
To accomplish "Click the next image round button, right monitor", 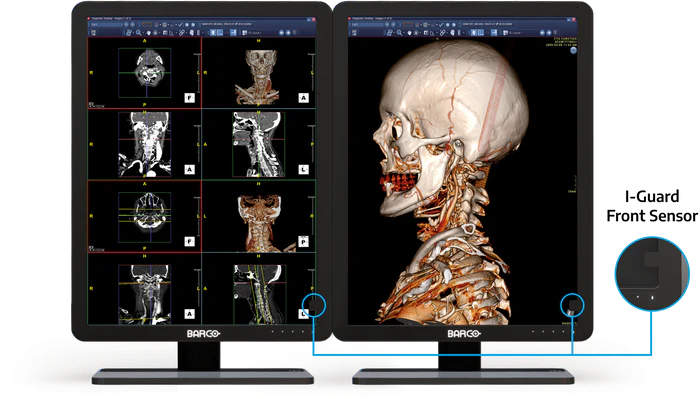I will pyautogui.click(x=549, y=33).
